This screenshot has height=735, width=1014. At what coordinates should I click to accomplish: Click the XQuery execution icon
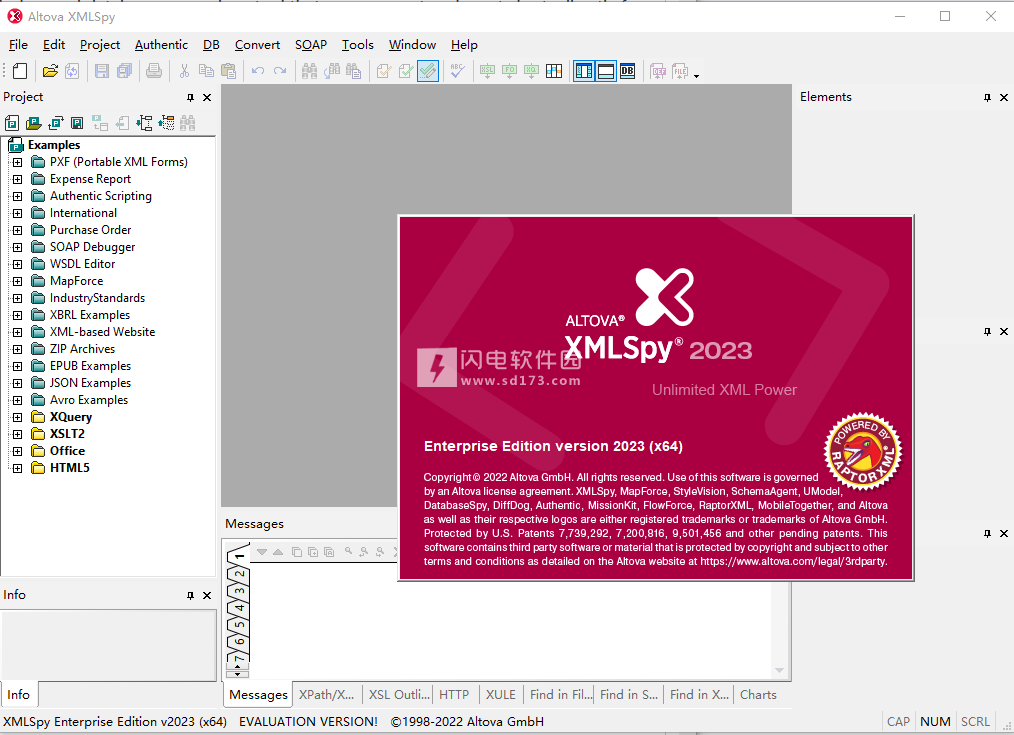[x=531, y=70]
